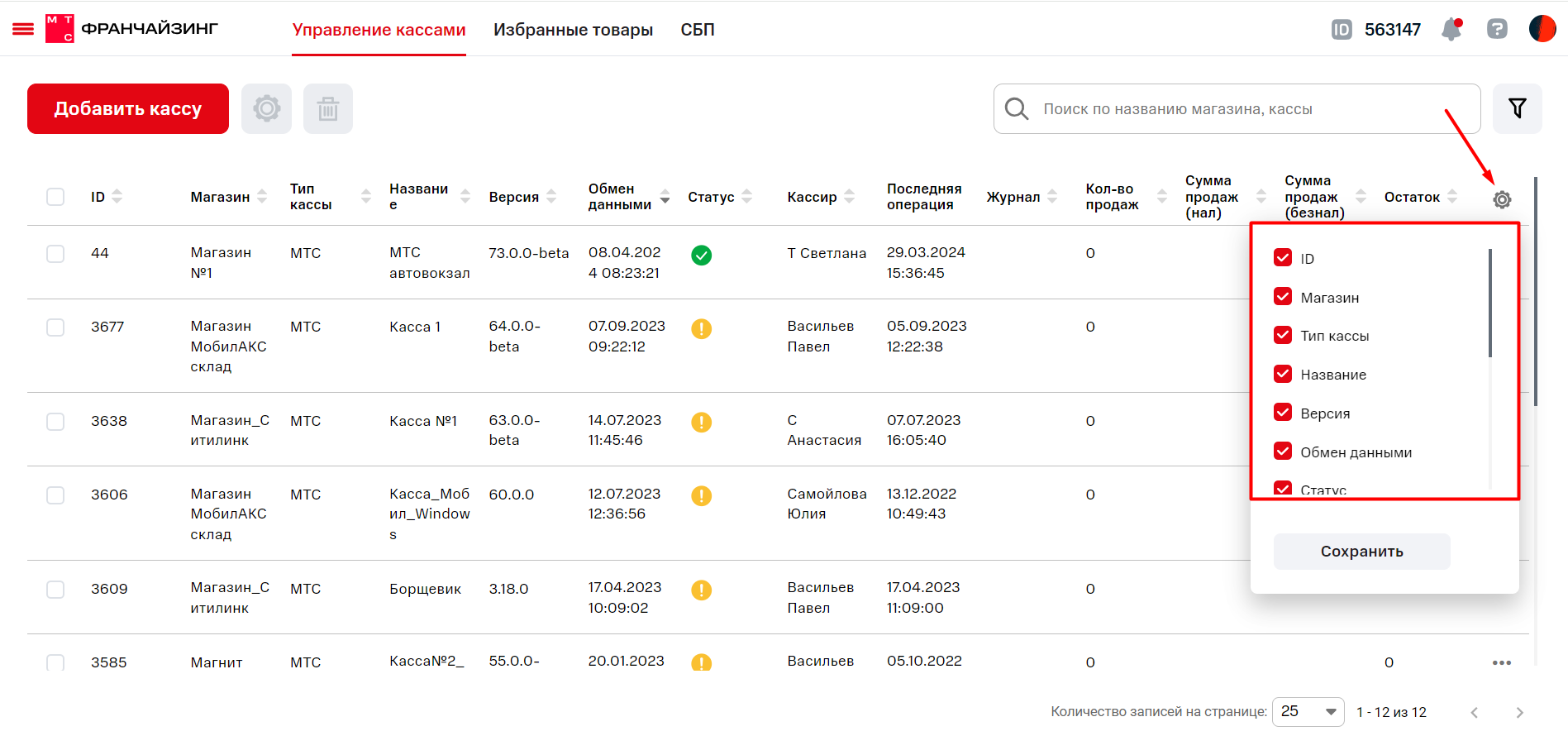This screenshot has height=736, width=1568.
Task: Click cashier name Самойлова Юлия
Action: click(x=827, y=504)
